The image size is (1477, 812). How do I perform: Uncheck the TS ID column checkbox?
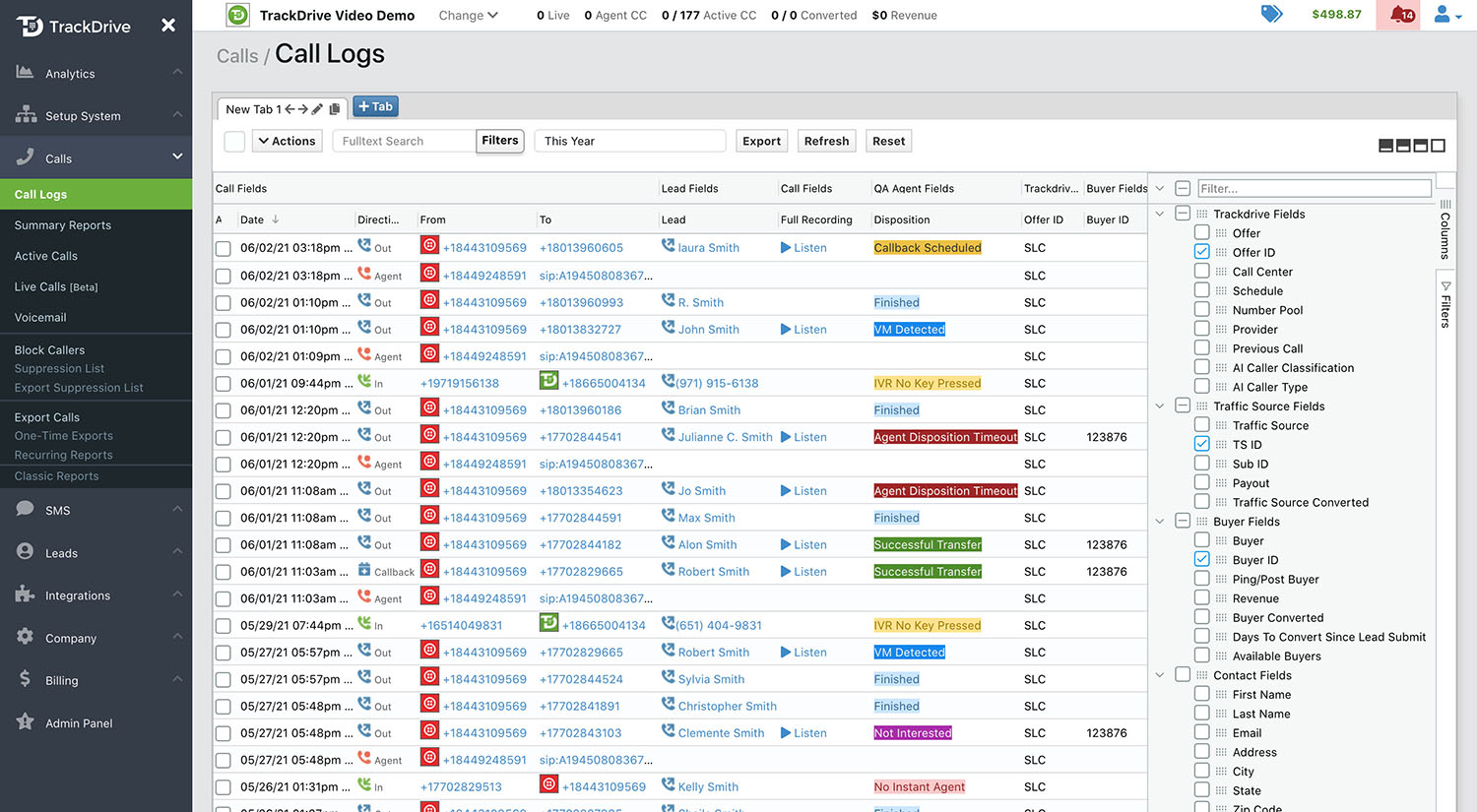(x=1201, y=444)
